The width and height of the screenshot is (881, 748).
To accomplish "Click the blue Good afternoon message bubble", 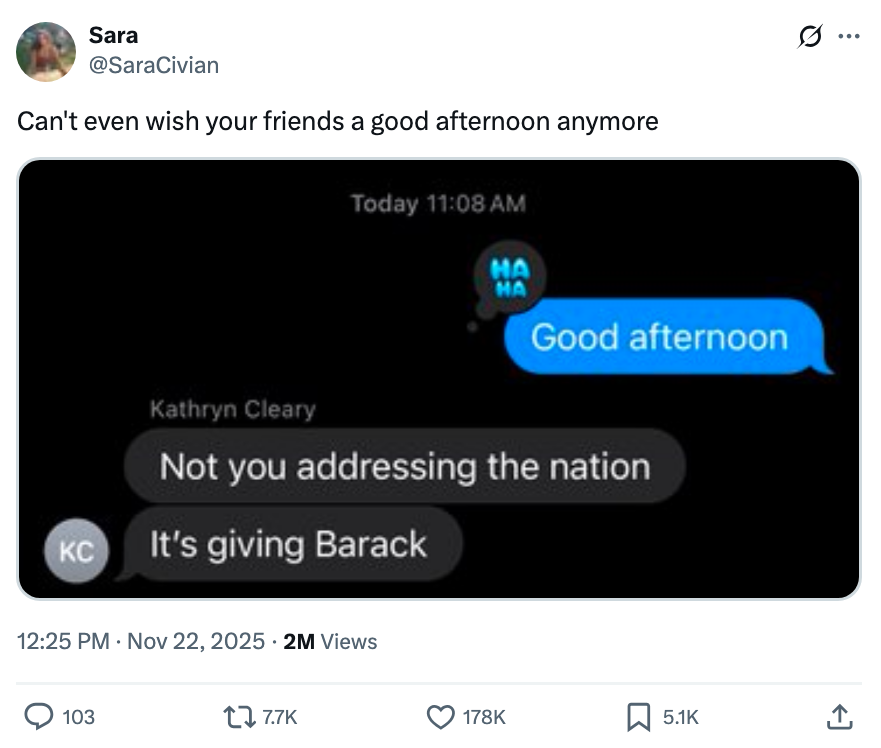I will 659,337.
